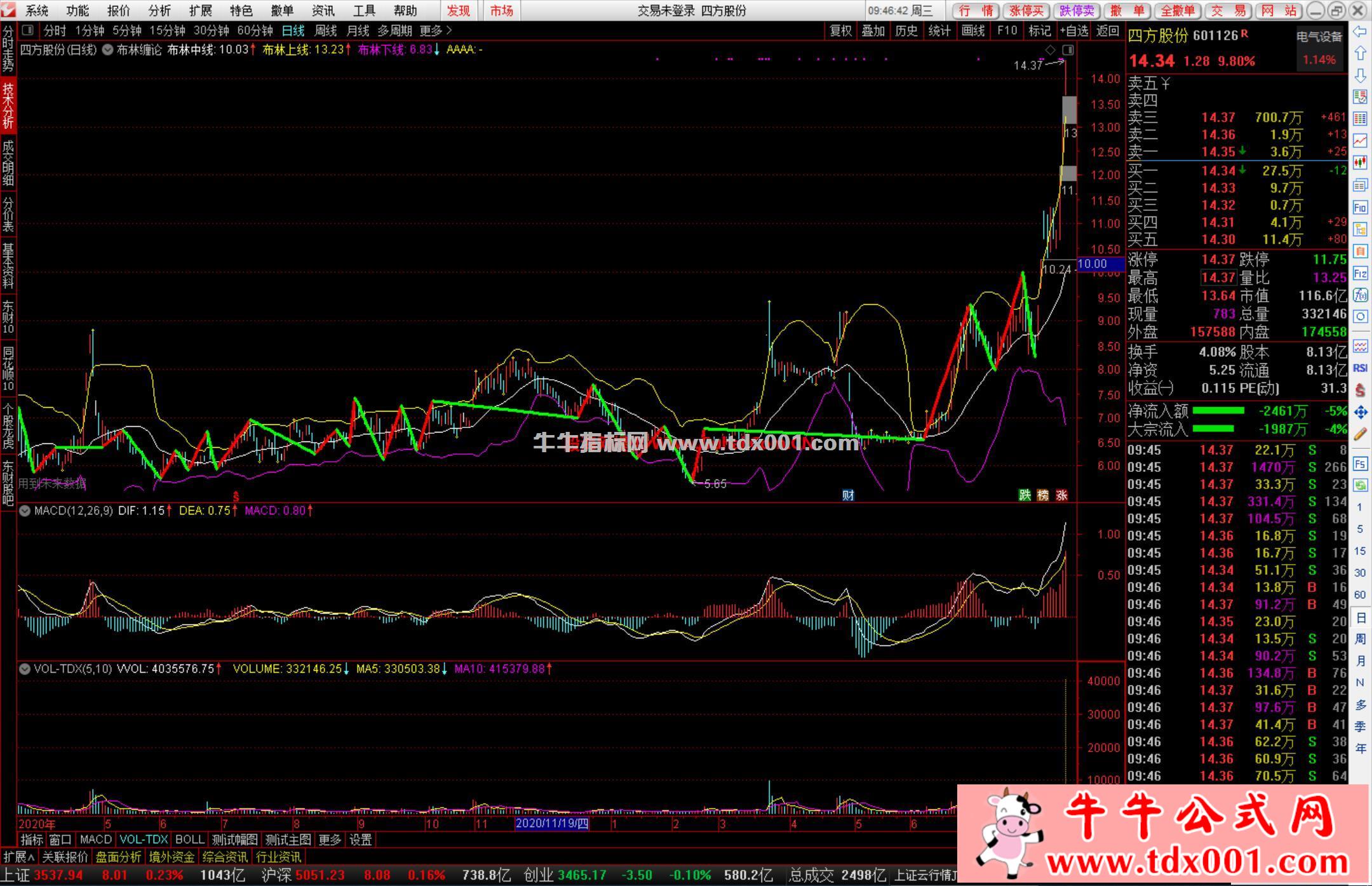Click the trend line chart icon in sidebar
This screenshot has height=886, width=1372.
tap(1360, 140)
